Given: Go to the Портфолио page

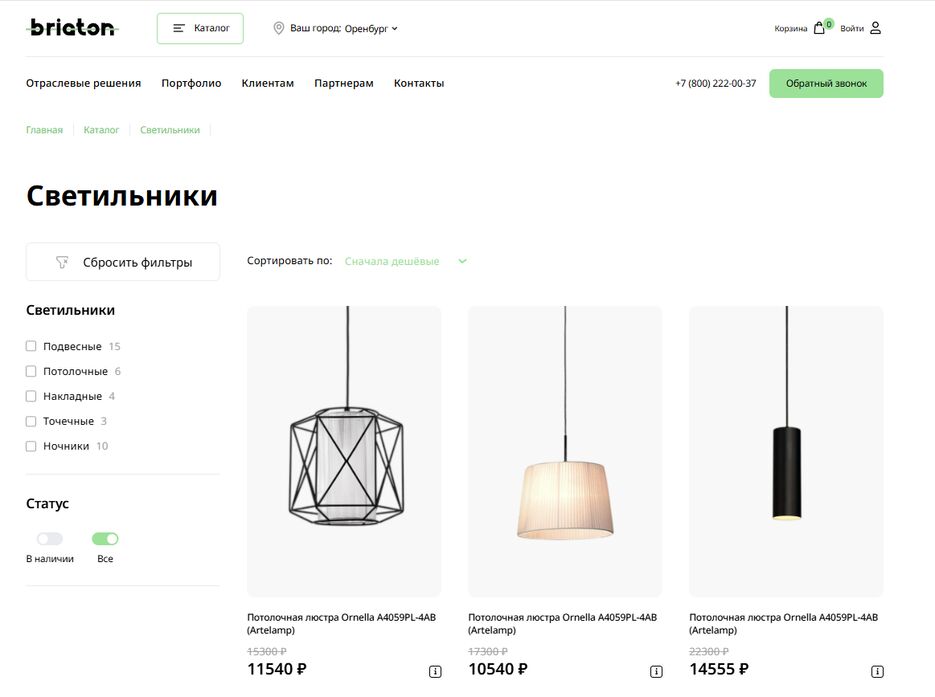Looking at the screenshot, I should (191, 83).
